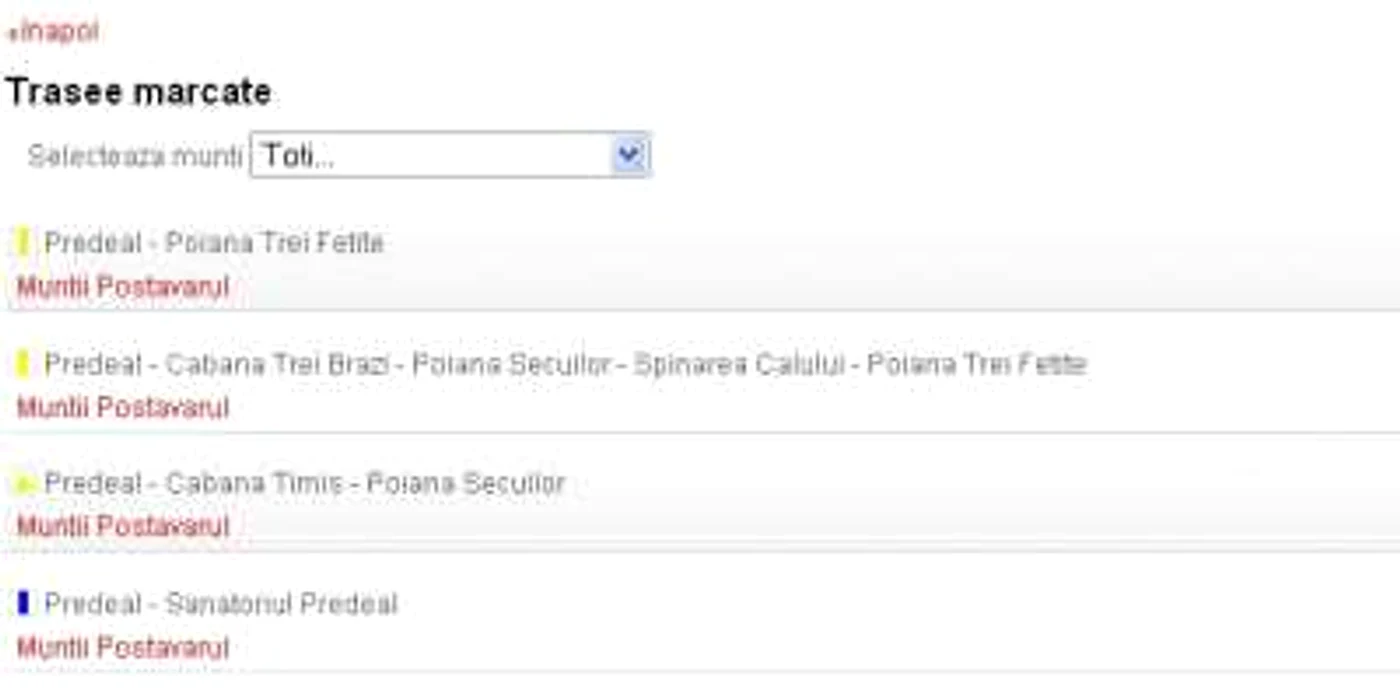This screenshot has height=700, width=1400.
Task: Click the blue stripe marker beside Sanatoriul Predeal
Action: [23, 604]
